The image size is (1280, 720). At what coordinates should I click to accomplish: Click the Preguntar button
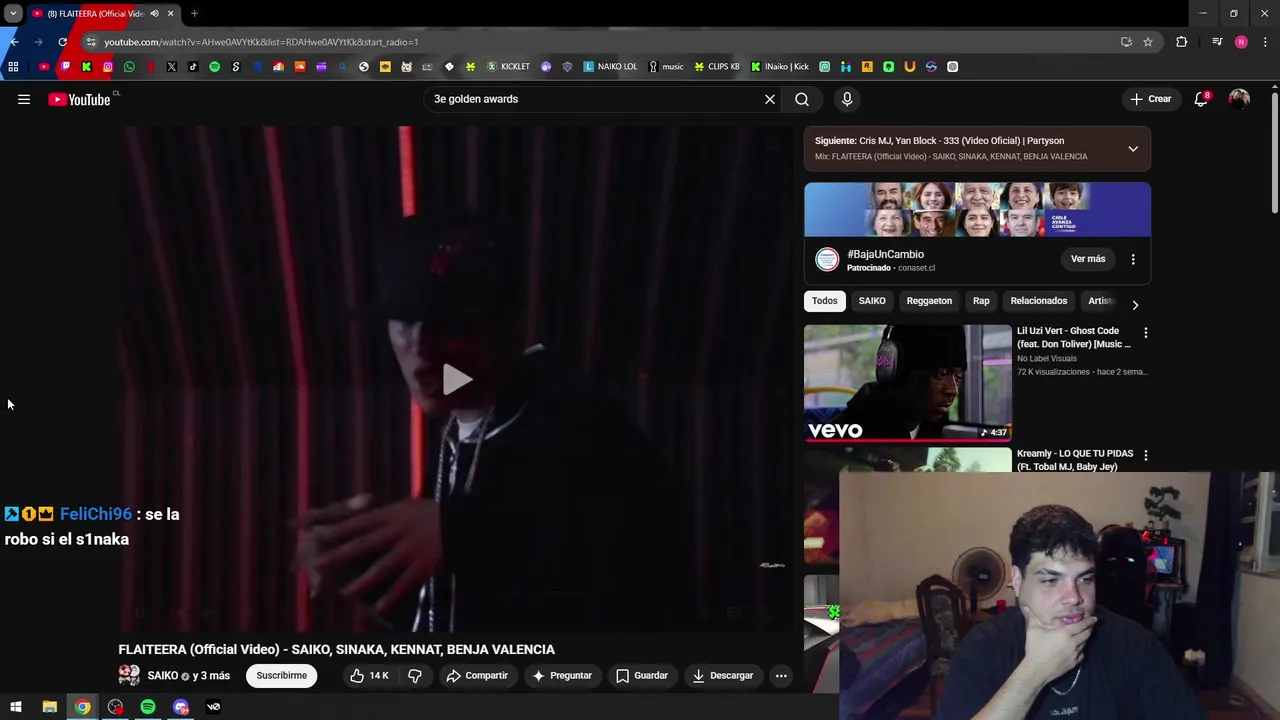(562, 676)
